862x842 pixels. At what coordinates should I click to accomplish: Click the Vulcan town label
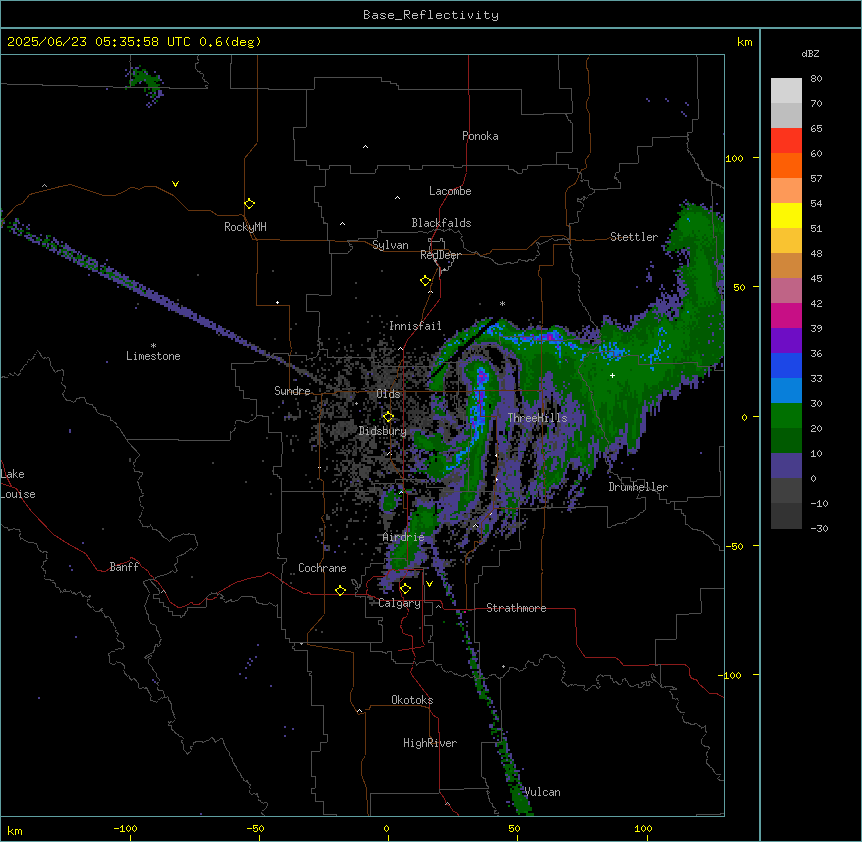click(x=542, y=792)
